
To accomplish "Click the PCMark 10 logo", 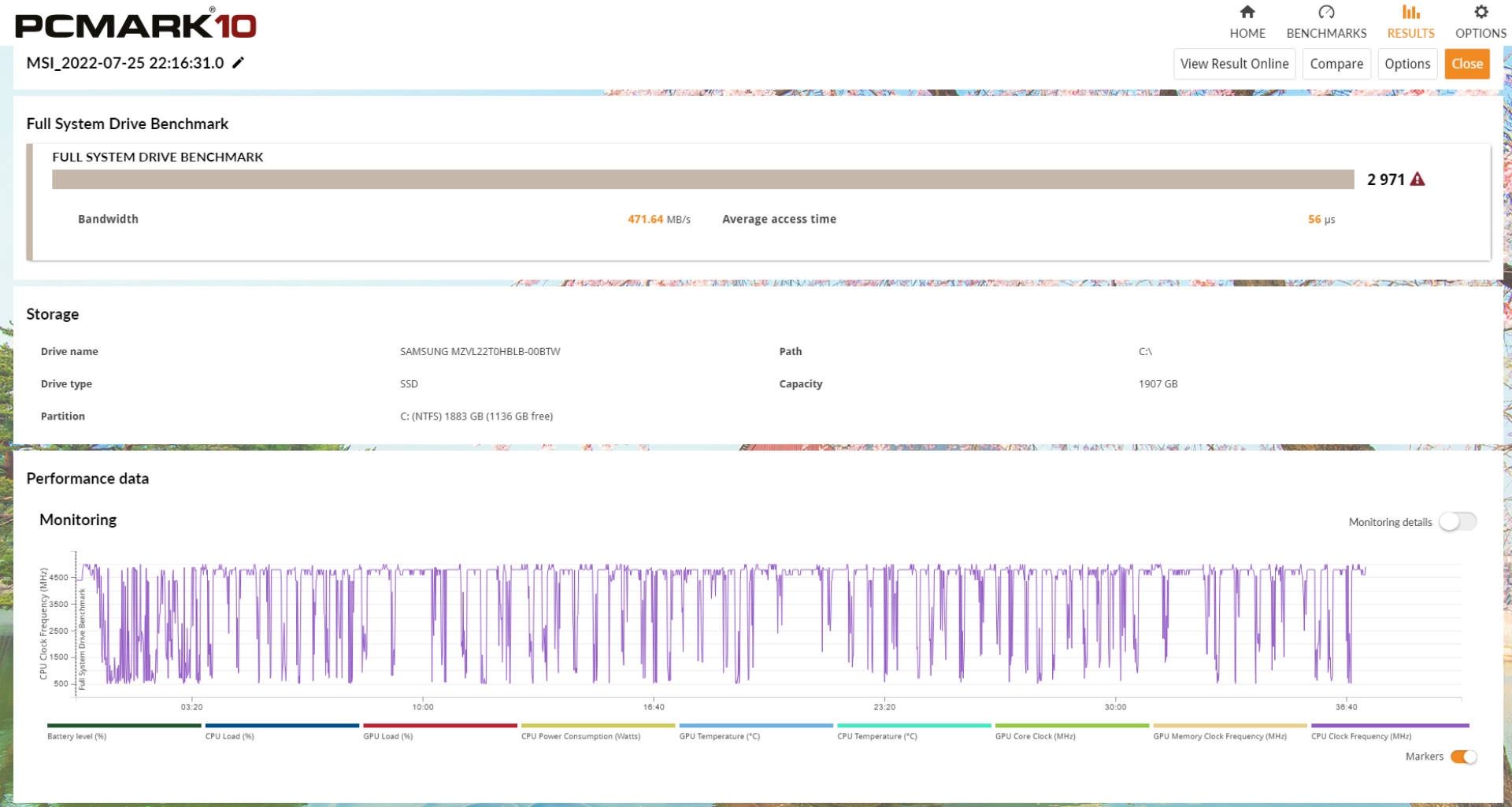I will pos(135,24).
